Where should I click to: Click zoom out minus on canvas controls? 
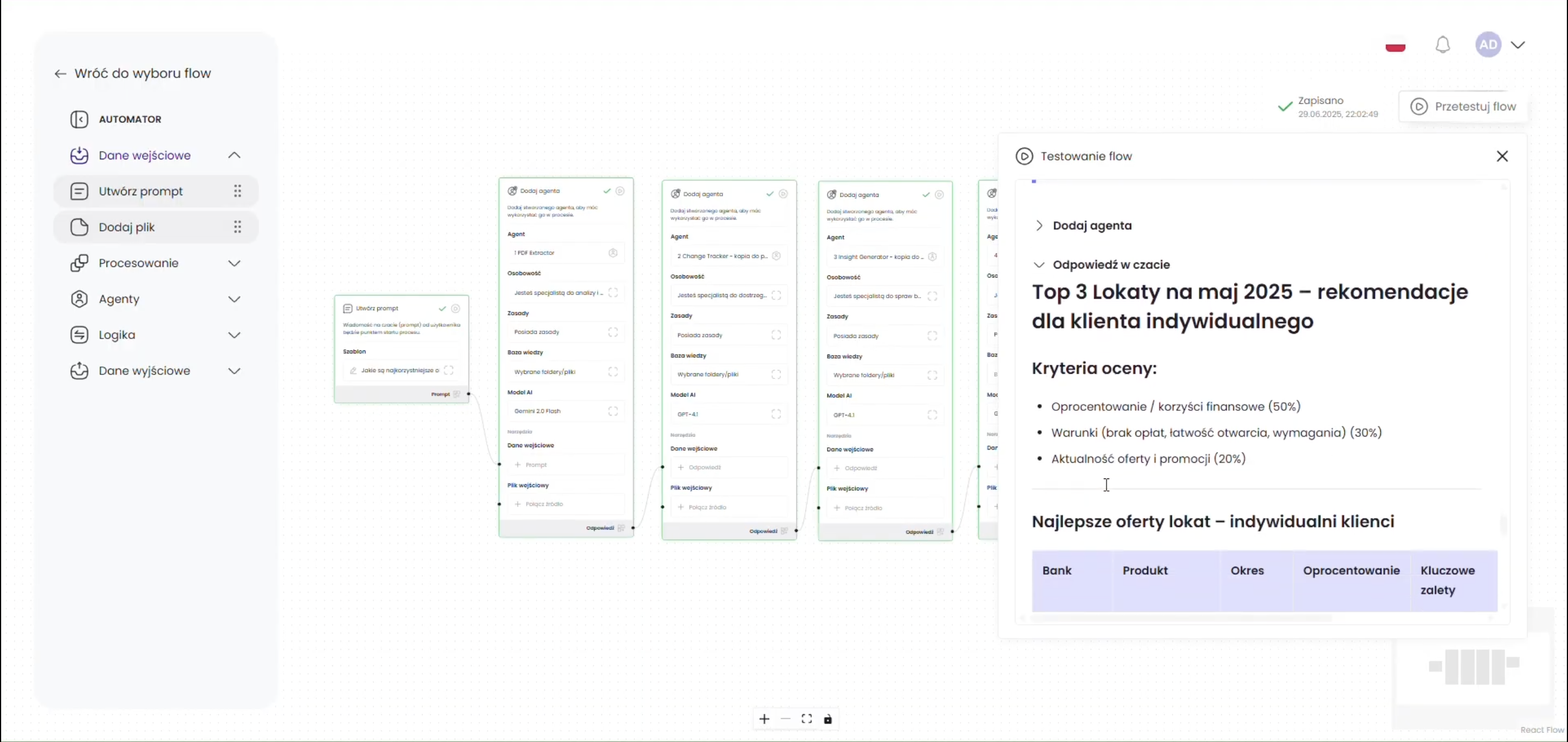785,719
